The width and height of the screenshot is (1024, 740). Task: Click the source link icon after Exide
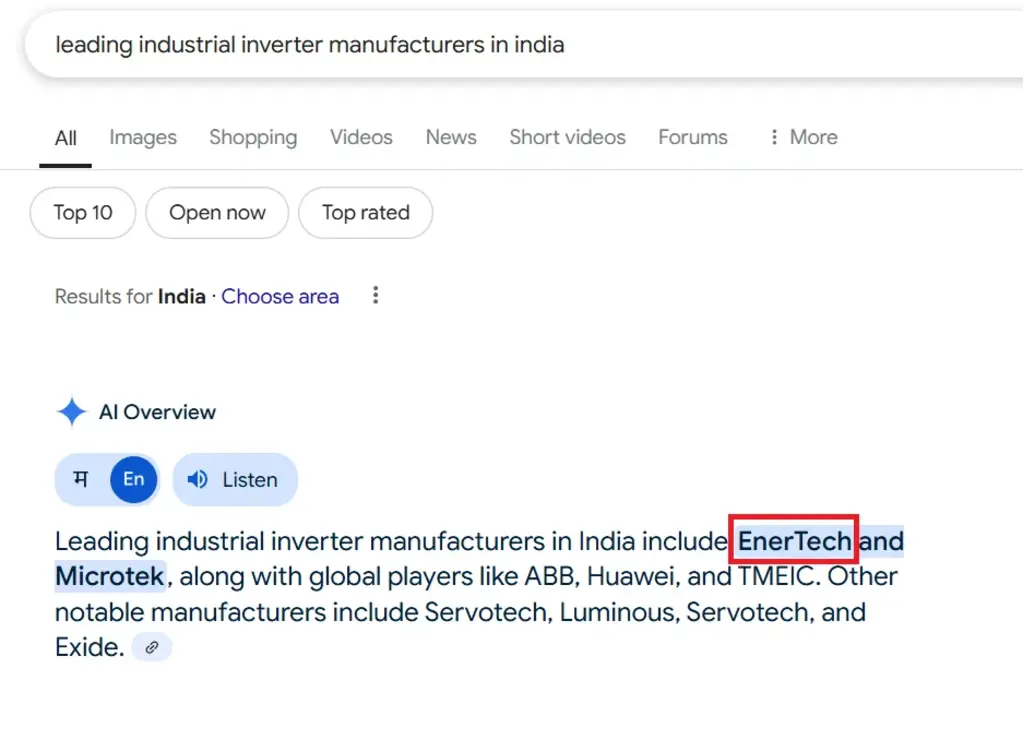click(152, 648)
